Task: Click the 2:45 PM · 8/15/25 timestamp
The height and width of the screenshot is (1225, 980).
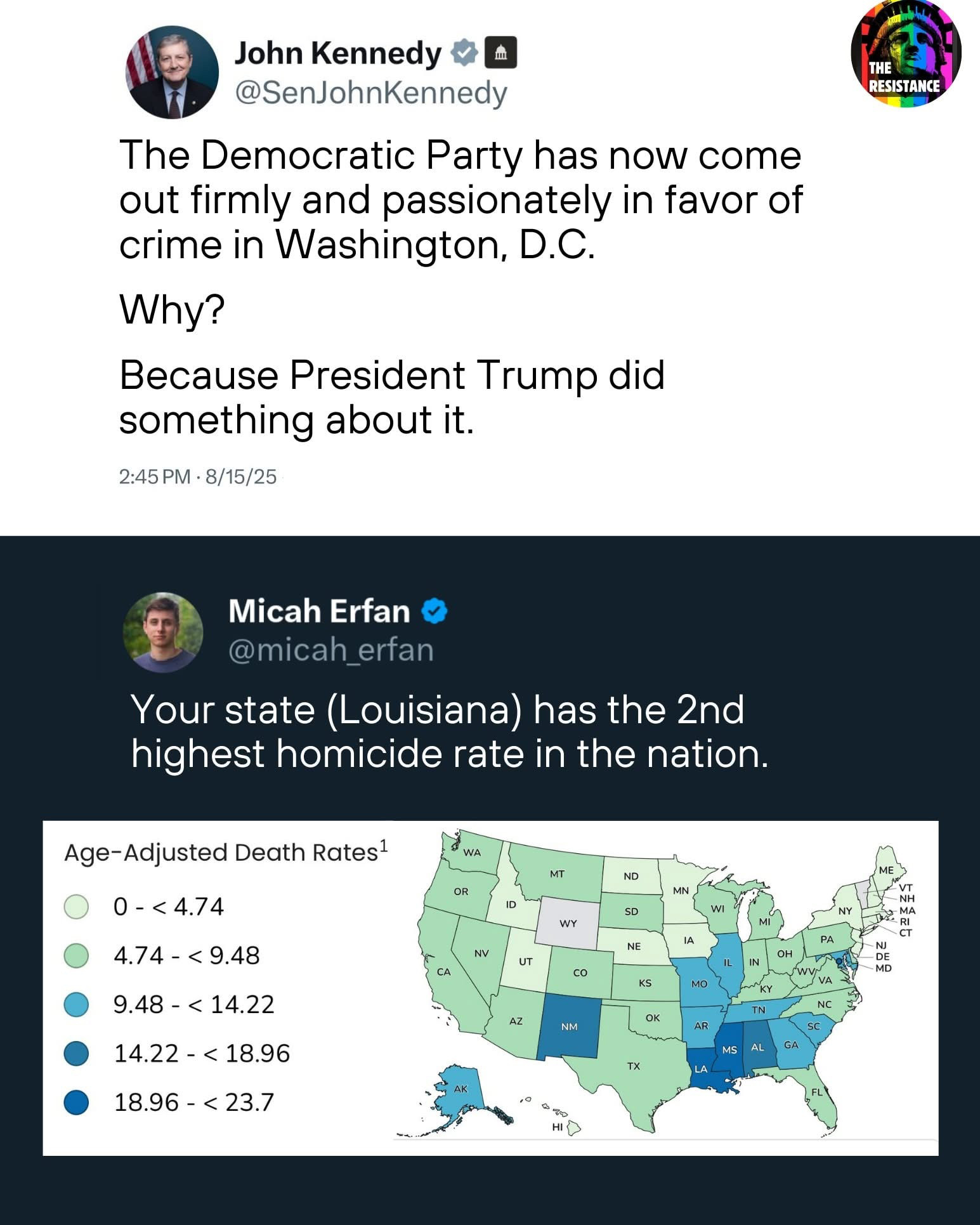Action: pos(198,476)
